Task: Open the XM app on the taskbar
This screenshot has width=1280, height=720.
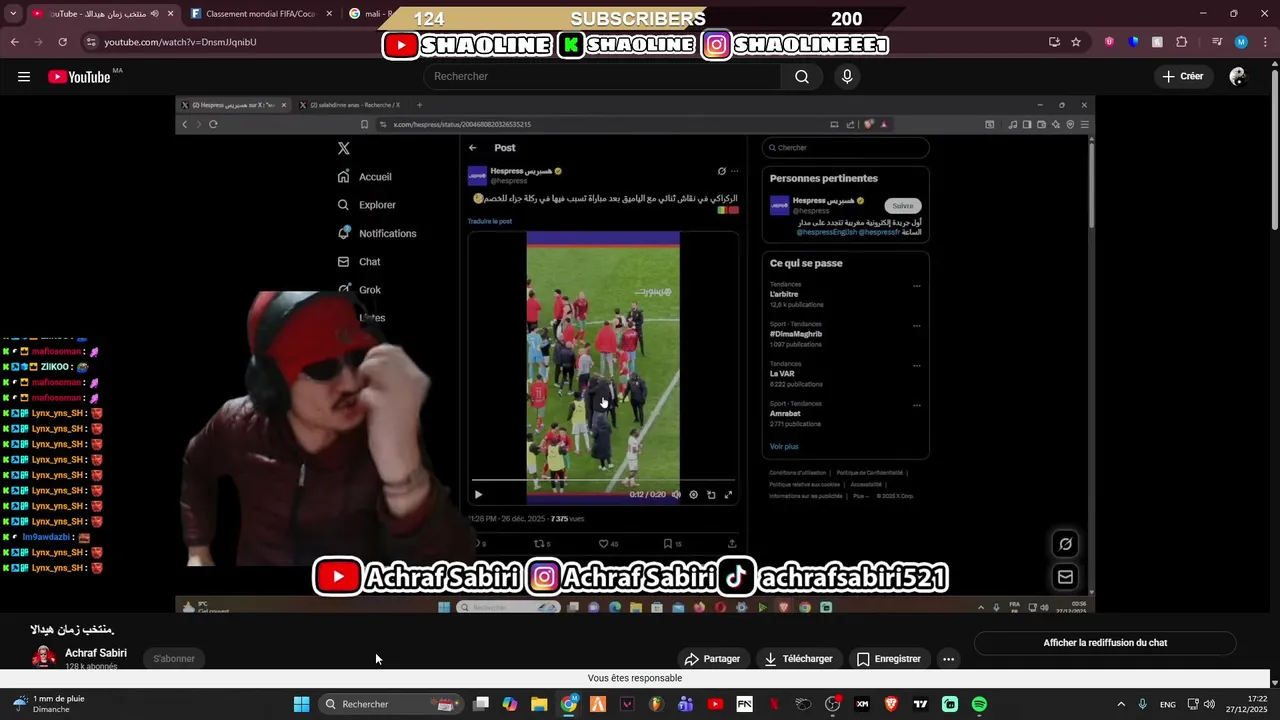Action: 862,704
